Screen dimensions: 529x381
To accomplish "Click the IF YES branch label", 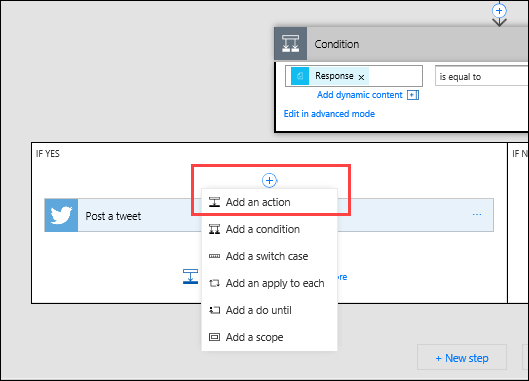I will pyautogui.click(x=48, y=154).
